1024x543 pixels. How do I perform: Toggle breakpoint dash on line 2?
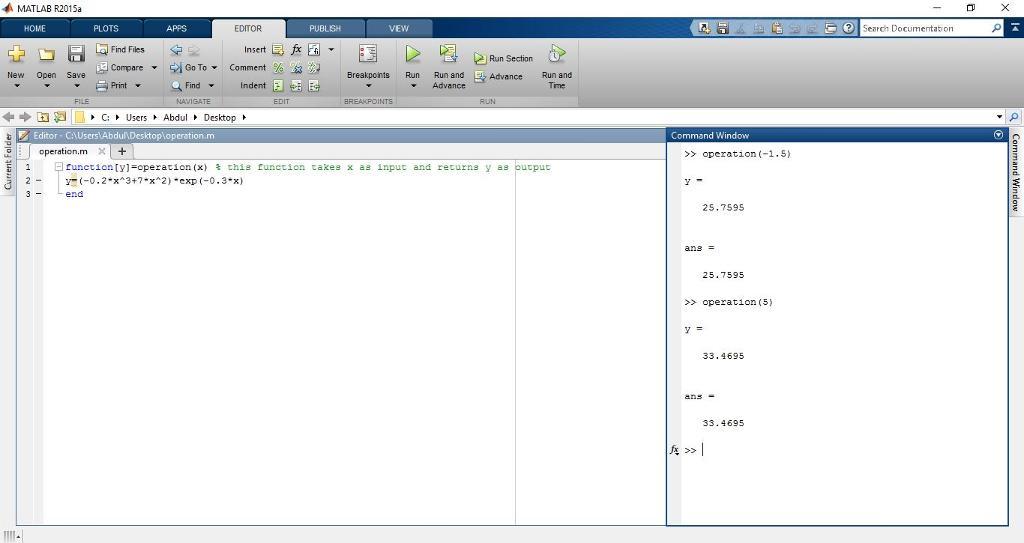38,181
